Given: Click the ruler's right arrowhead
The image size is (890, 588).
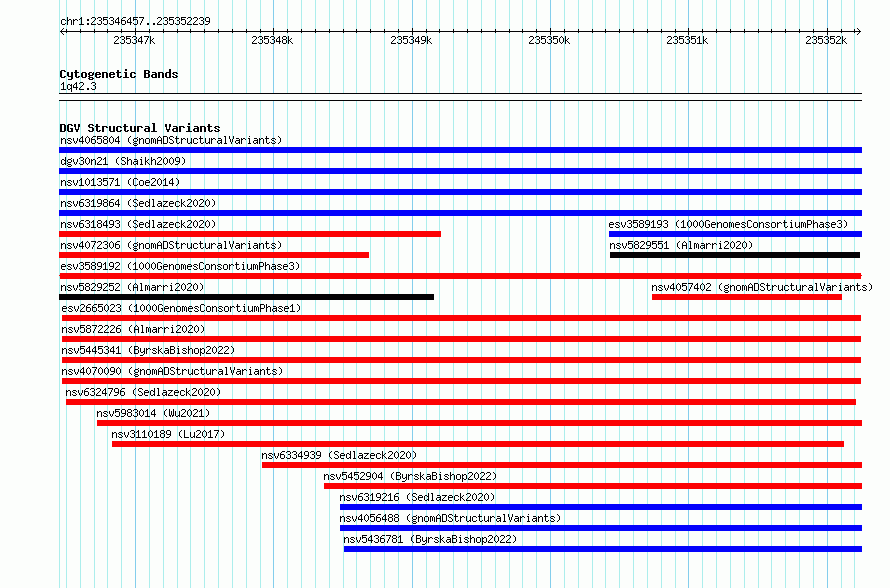Looking at the screenshot, I should pos(858,32).
